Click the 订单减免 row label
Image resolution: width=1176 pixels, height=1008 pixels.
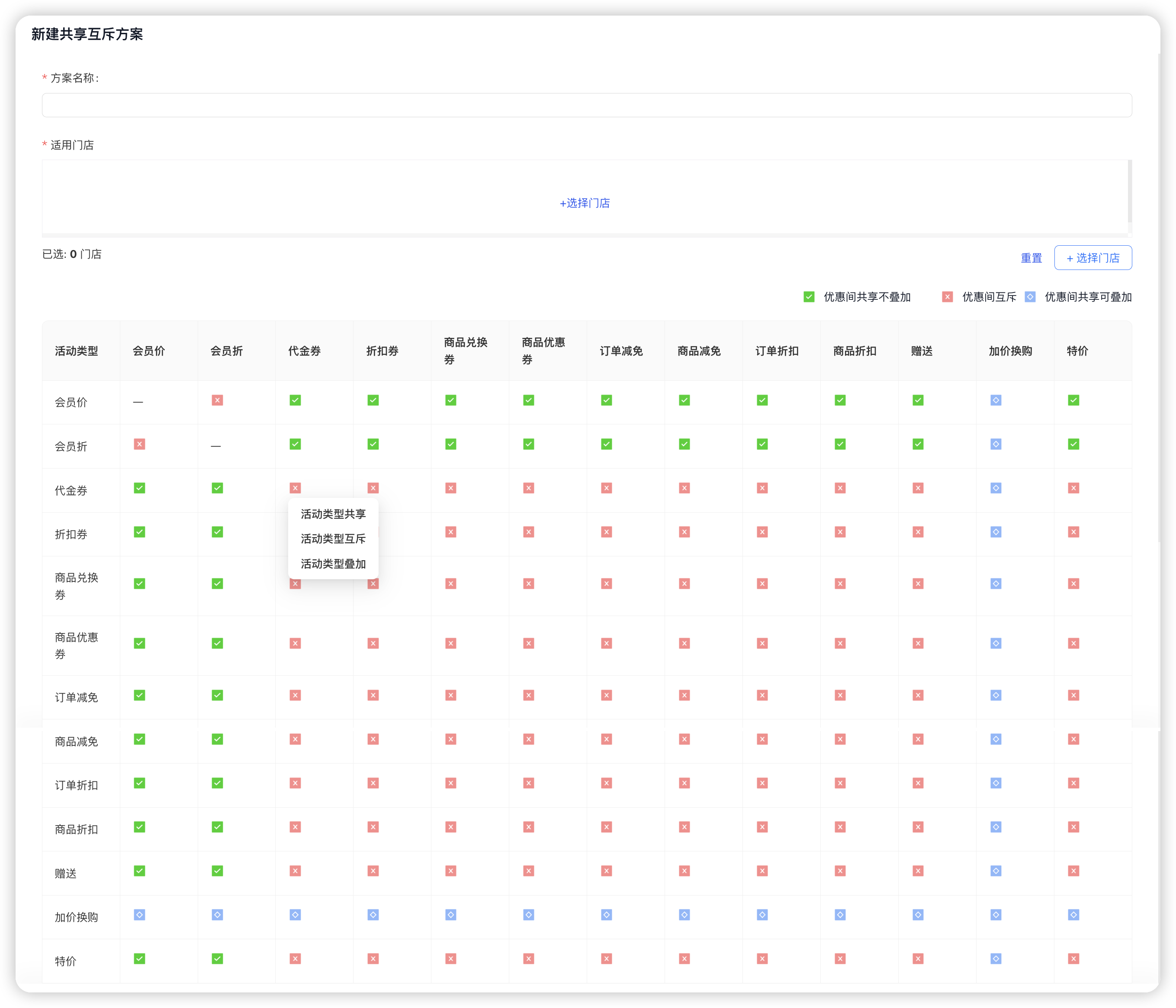pyautogui.click(x=76, y=697)
